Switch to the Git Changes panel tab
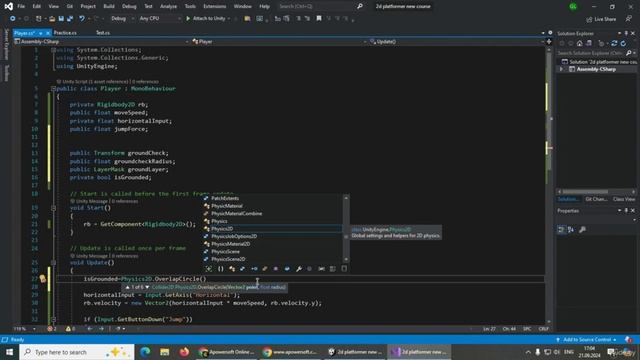The height and width of the screenshot is (360, 640). [x=596, y=199]
